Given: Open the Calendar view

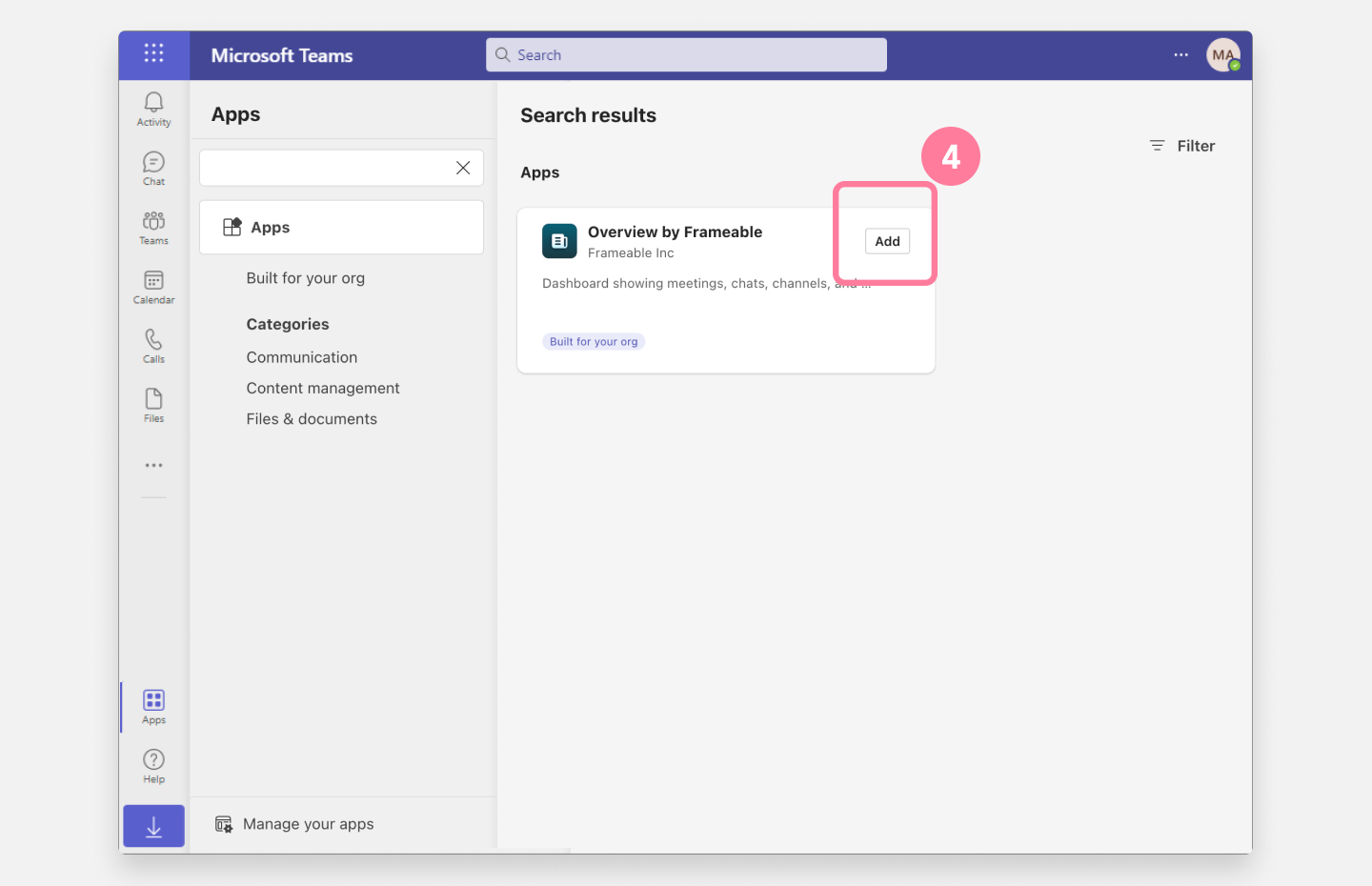Looking at the screenshot, I should point(153,287).
